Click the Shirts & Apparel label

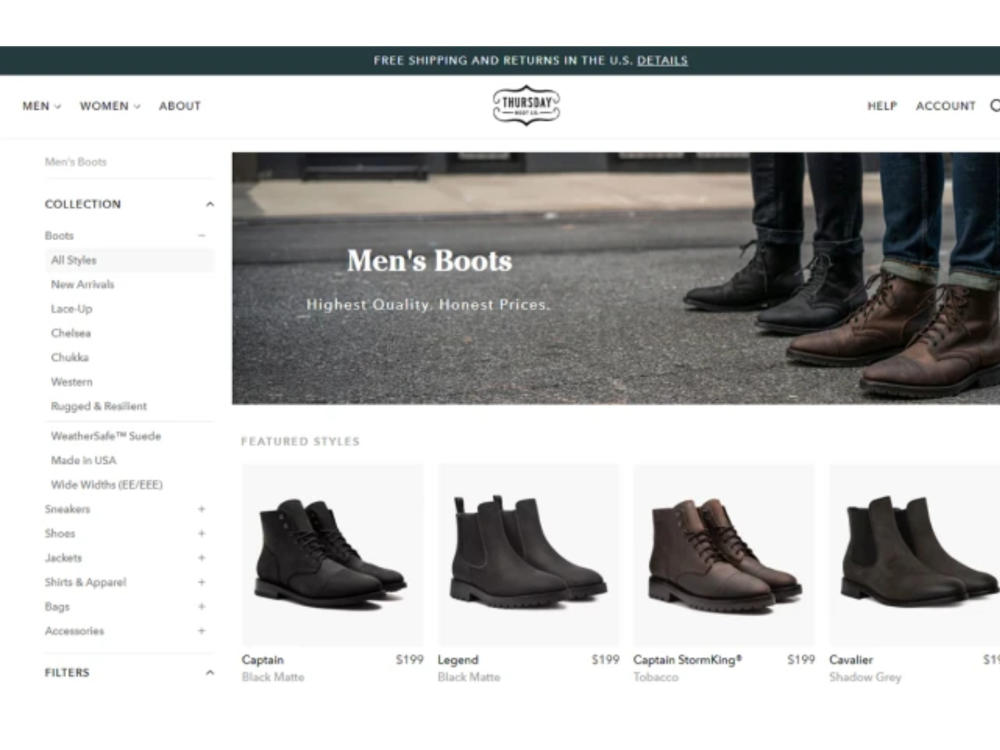pyautogui.click(x=85, y=582)
